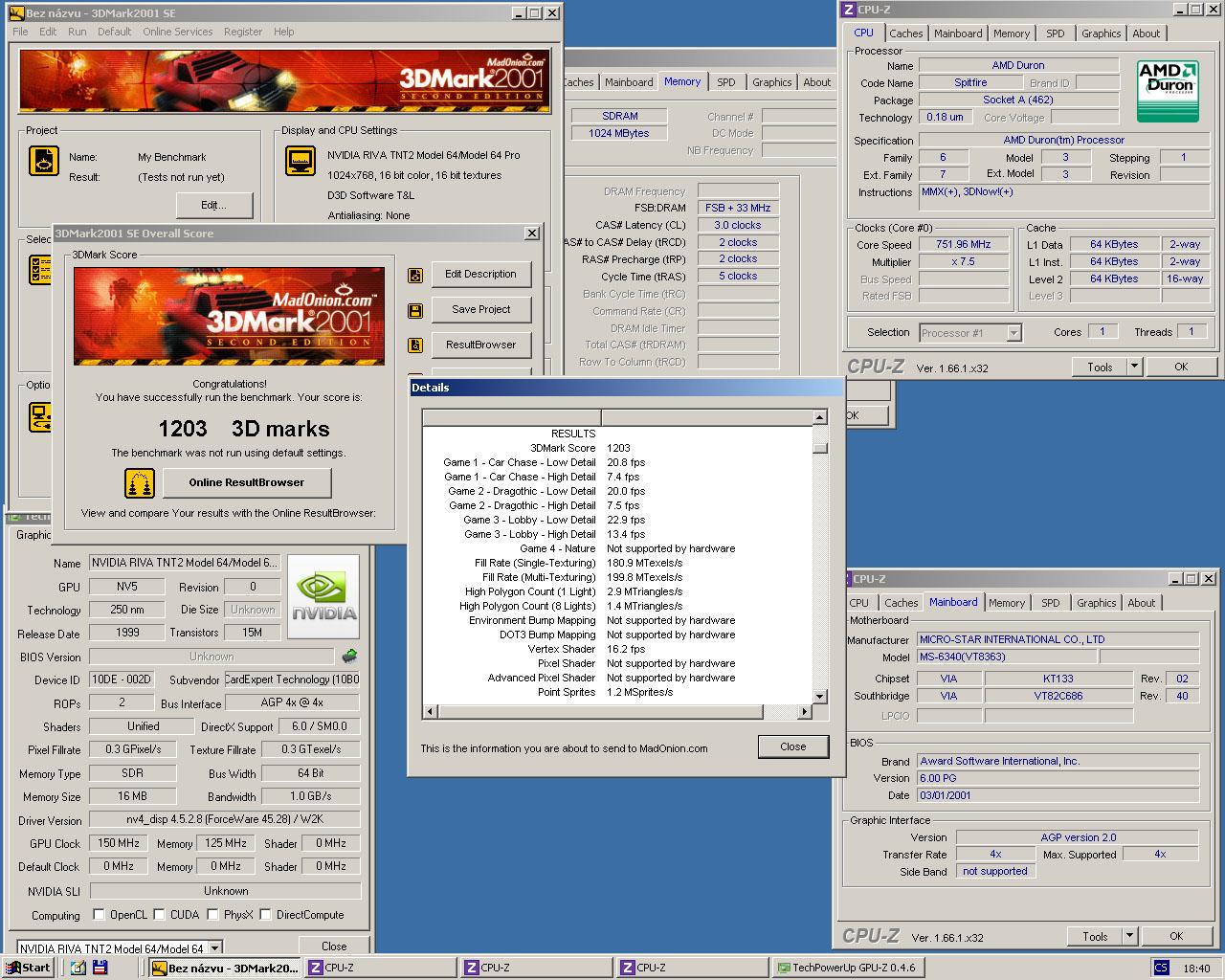Click the Edit Description button
This screenshot has height=980, width=1225.
coord(480,275)
